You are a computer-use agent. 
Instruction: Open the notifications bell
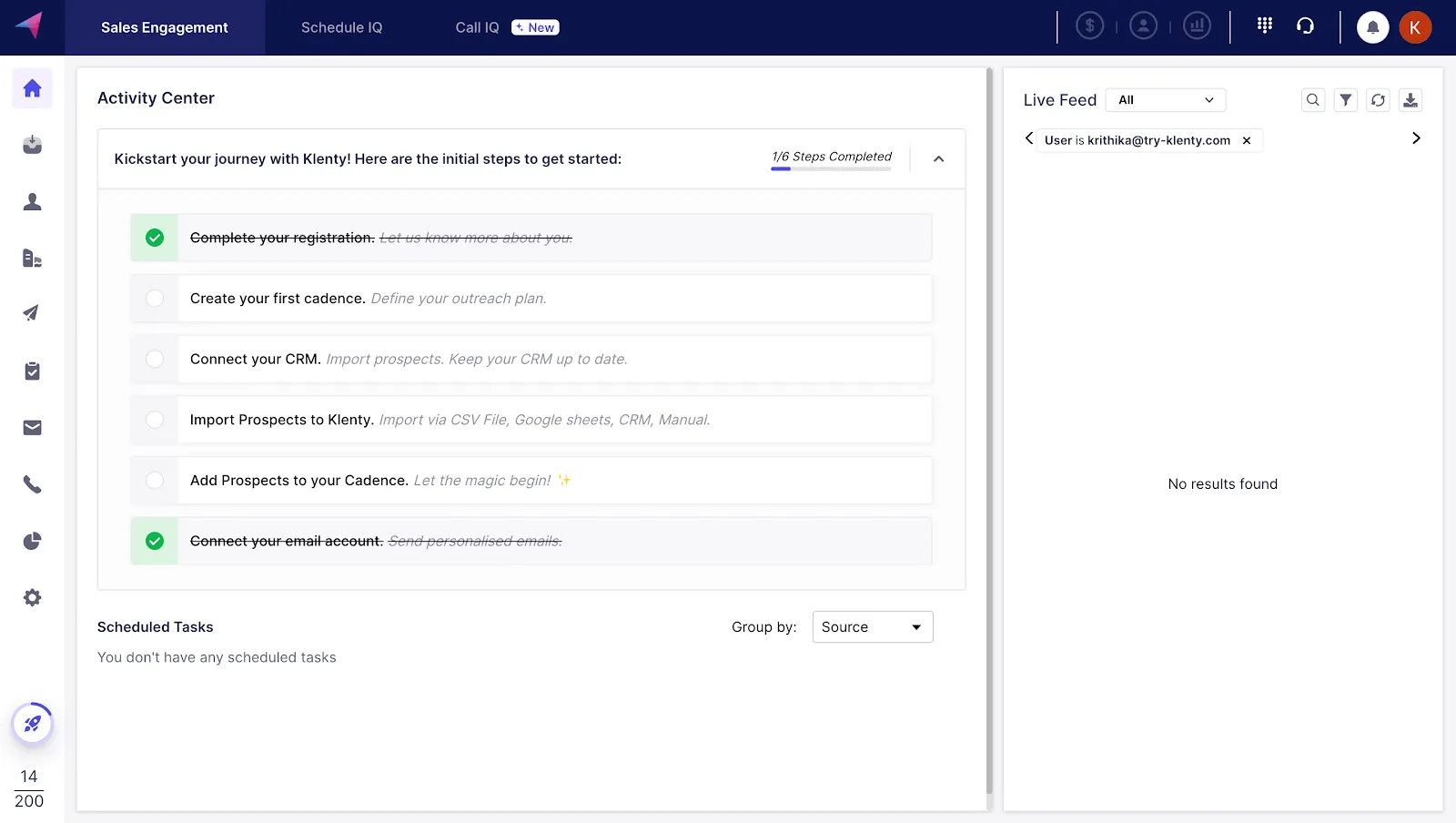point(1372,27)
